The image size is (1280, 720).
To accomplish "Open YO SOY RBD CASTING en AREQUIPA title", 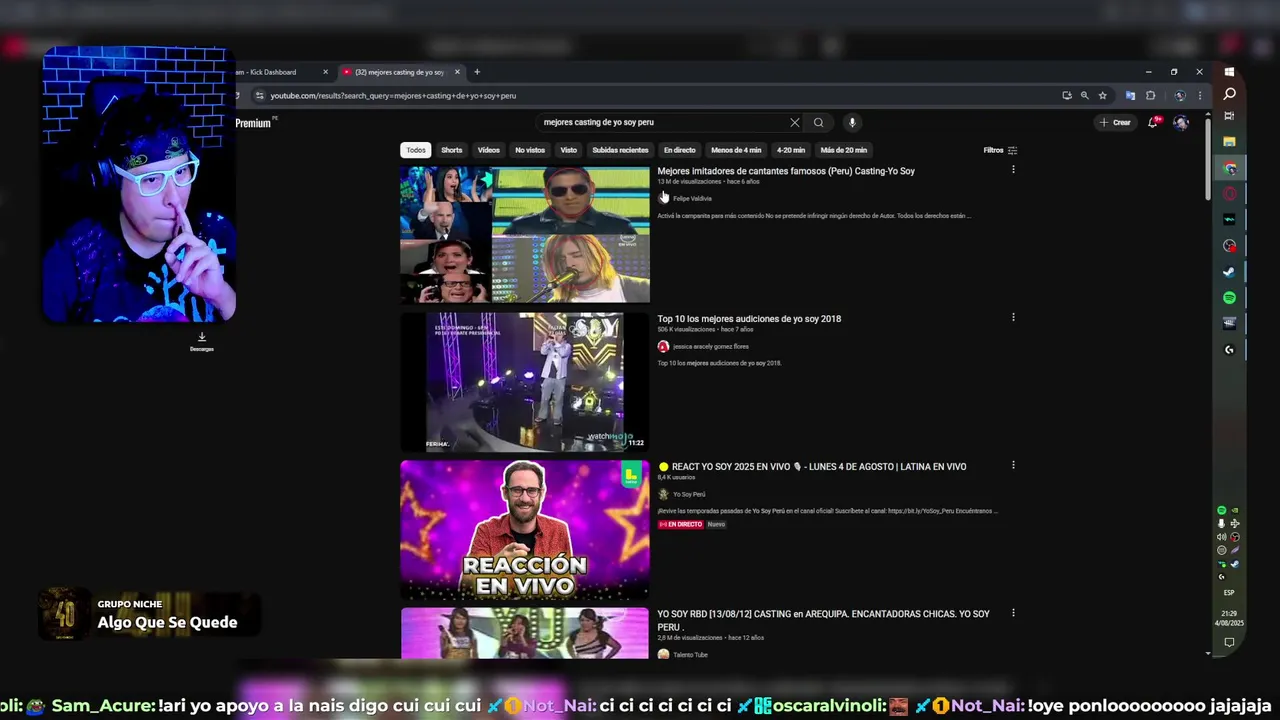I will pos(823,620).
